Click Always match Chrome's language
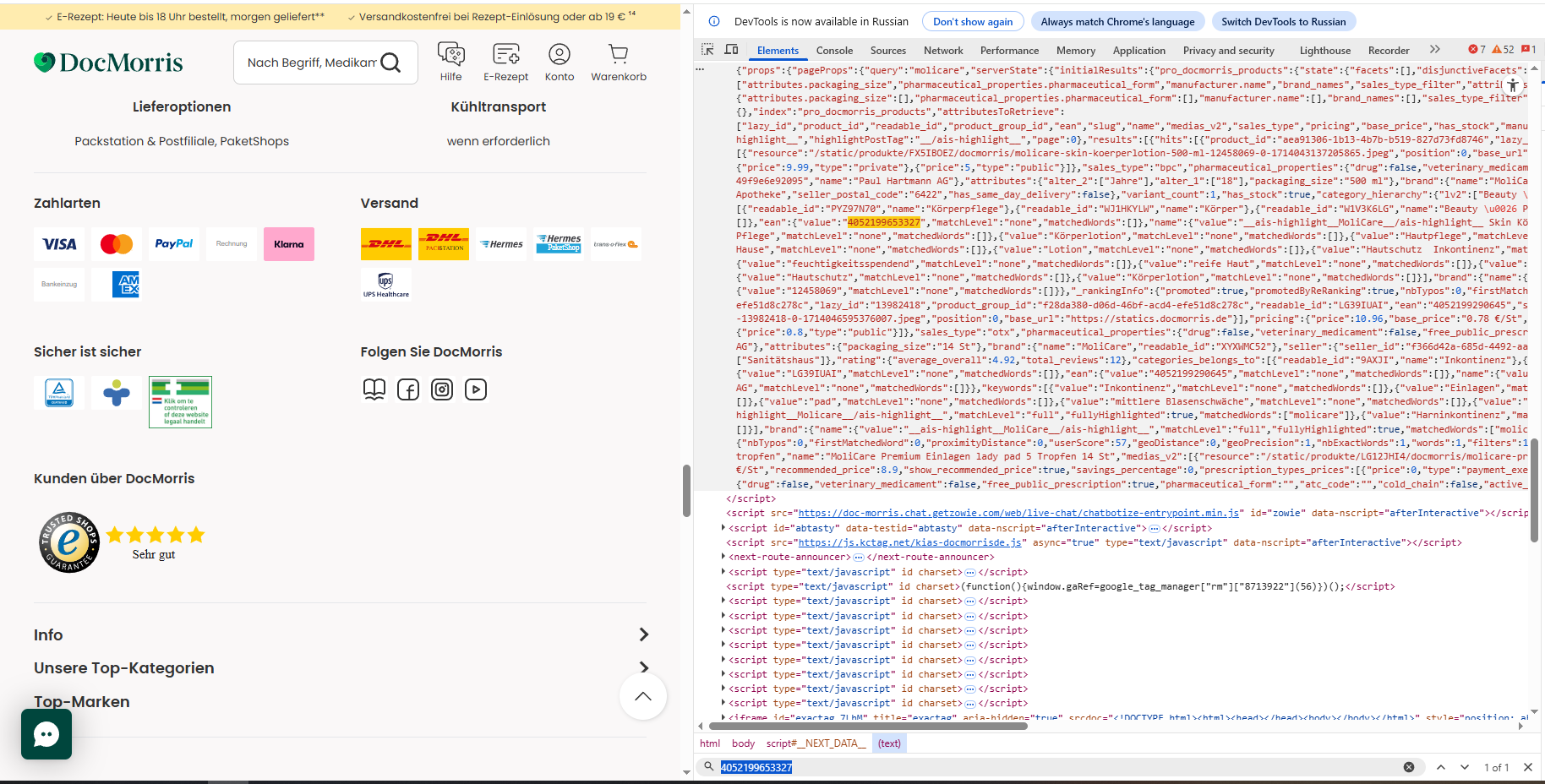1545x784 pixels. tap(1117, 21)
